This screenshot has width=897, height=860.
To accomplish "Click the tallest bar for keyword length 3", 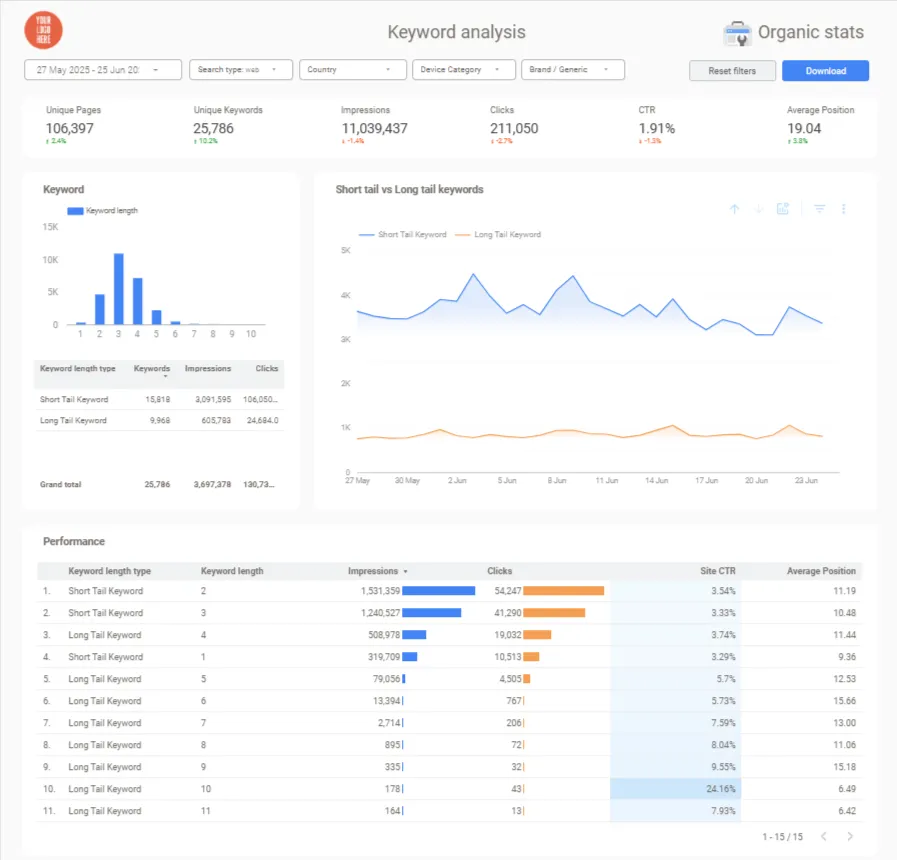I will pos(118,289).
